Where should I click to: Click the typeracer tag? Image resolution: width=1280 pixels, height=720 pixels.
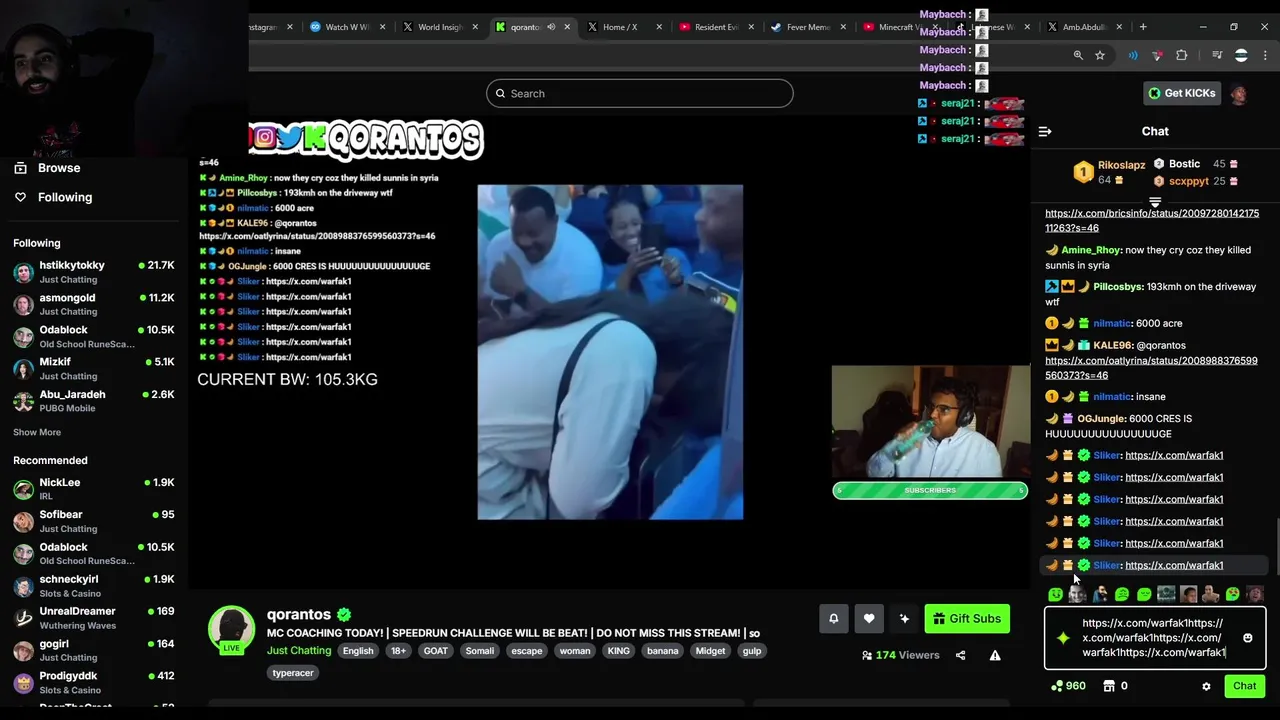point(293,673)
